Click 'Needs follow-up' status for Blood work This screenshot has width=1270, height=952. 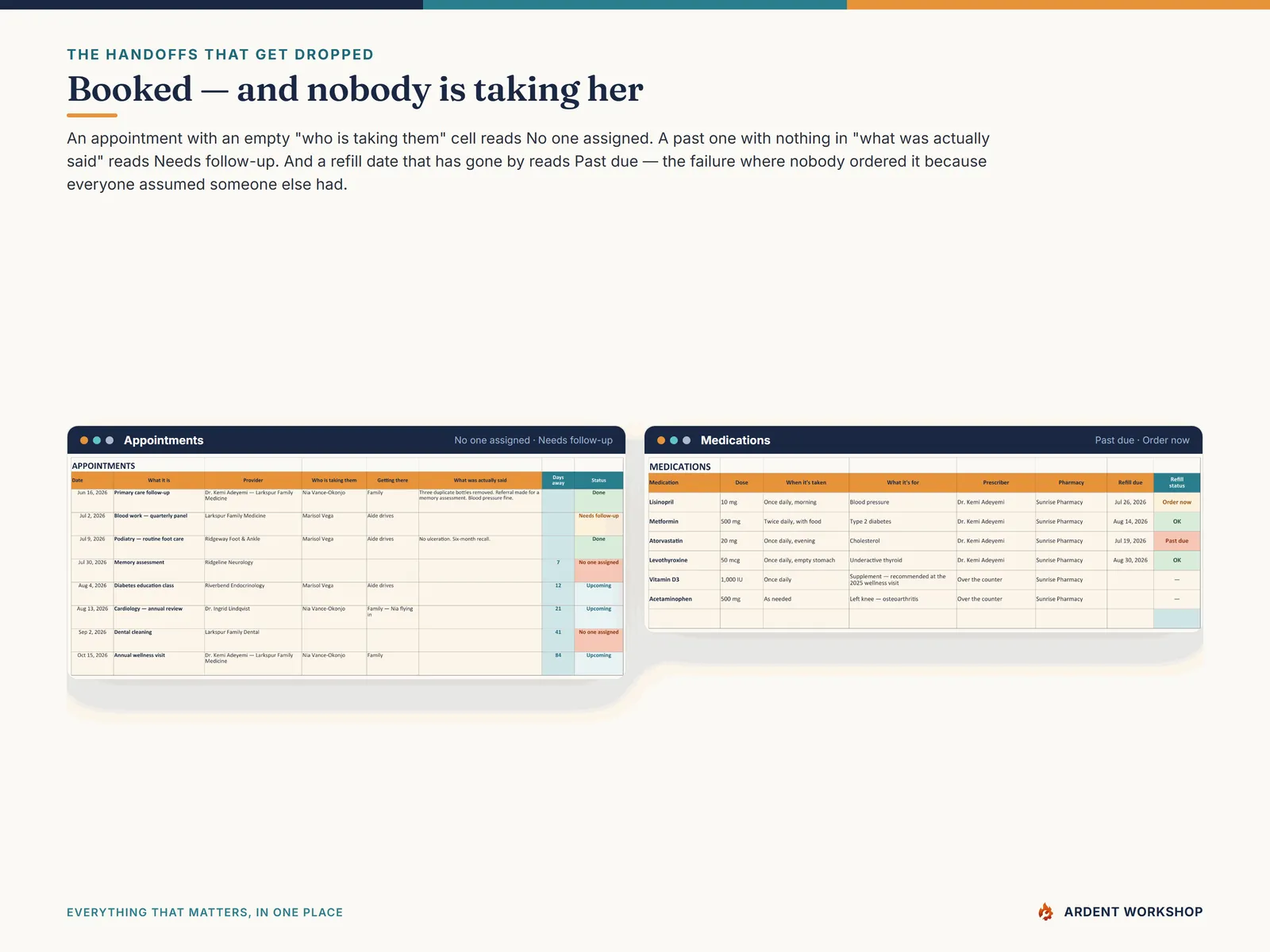[x=598, y=516]
